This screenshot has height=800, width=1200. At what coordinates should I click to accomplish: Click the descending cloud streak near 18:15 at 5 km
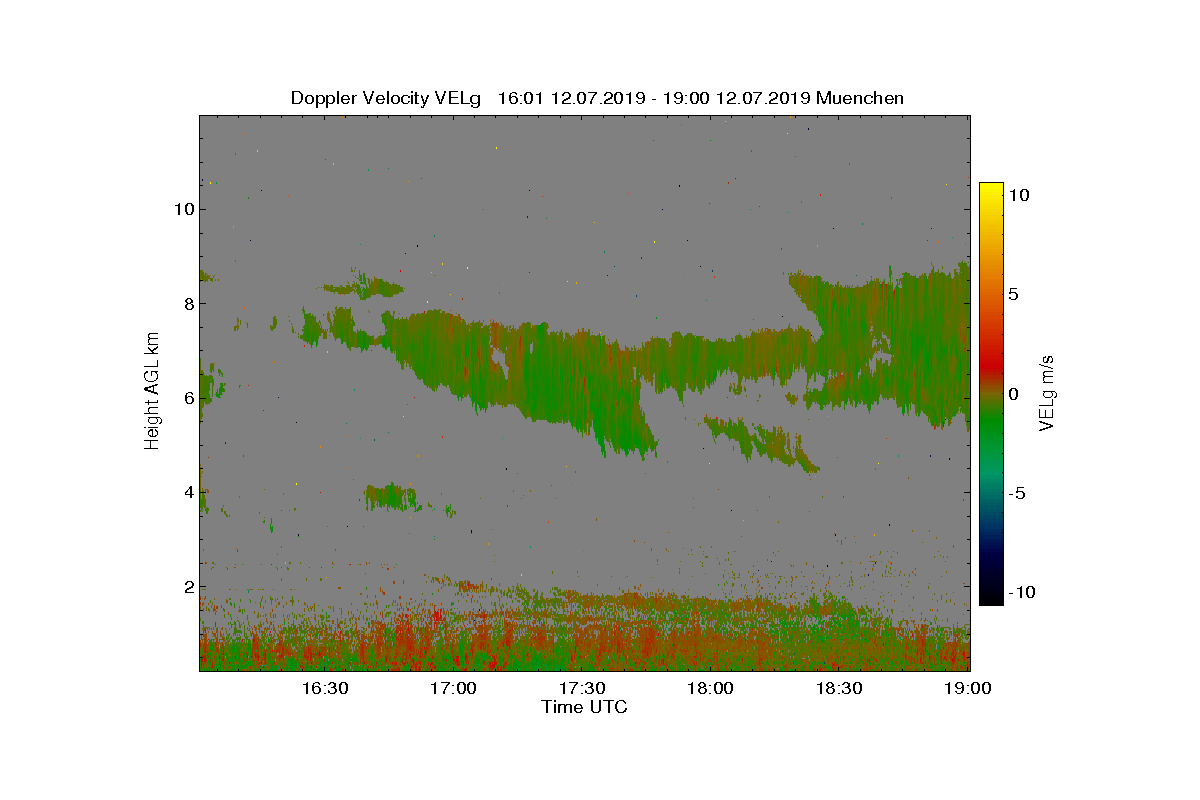(x=762, y=442)
